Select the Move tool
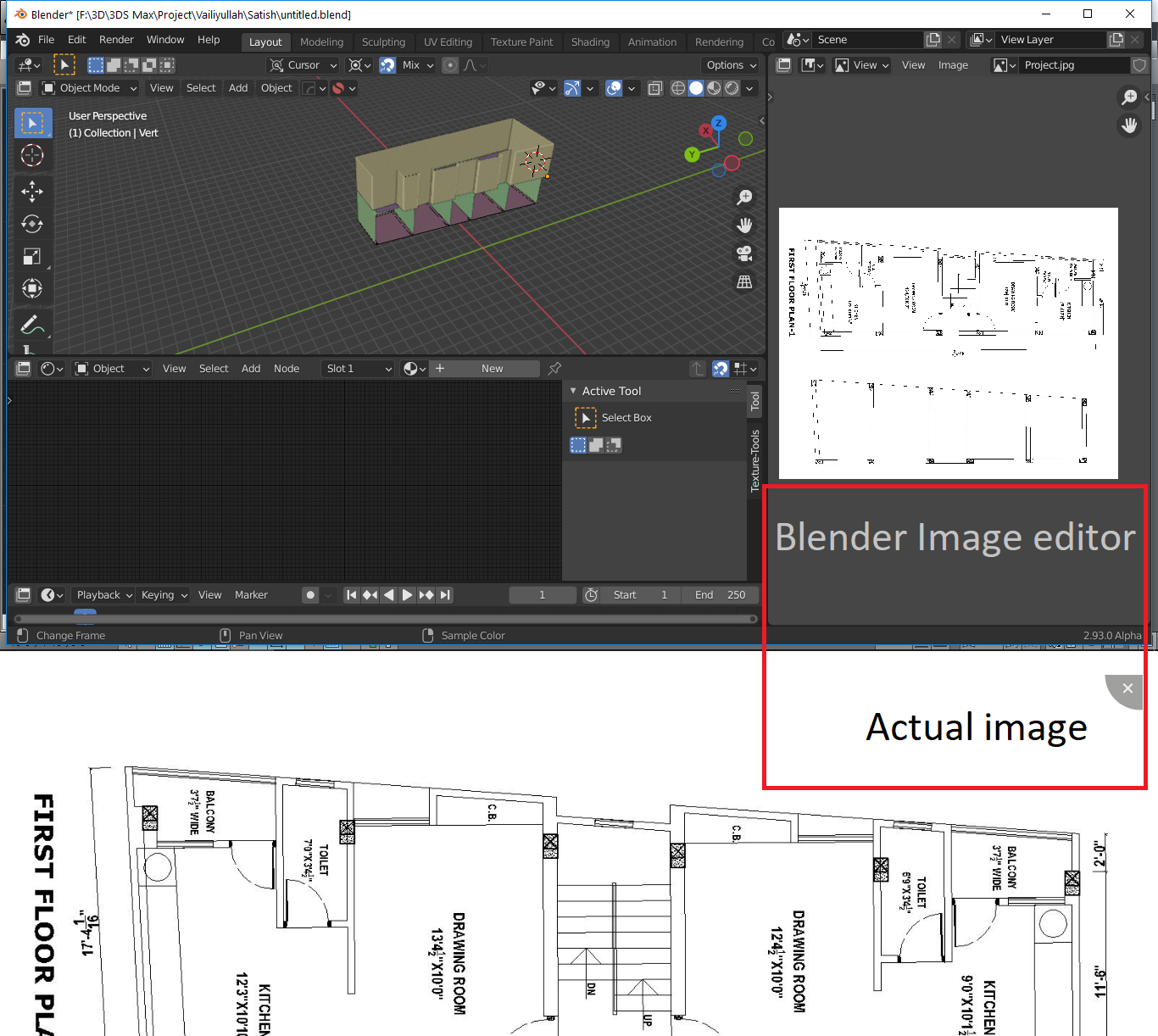This screenshot has height=1036, width=1158. pyautogui.click(x=32, y=192)
